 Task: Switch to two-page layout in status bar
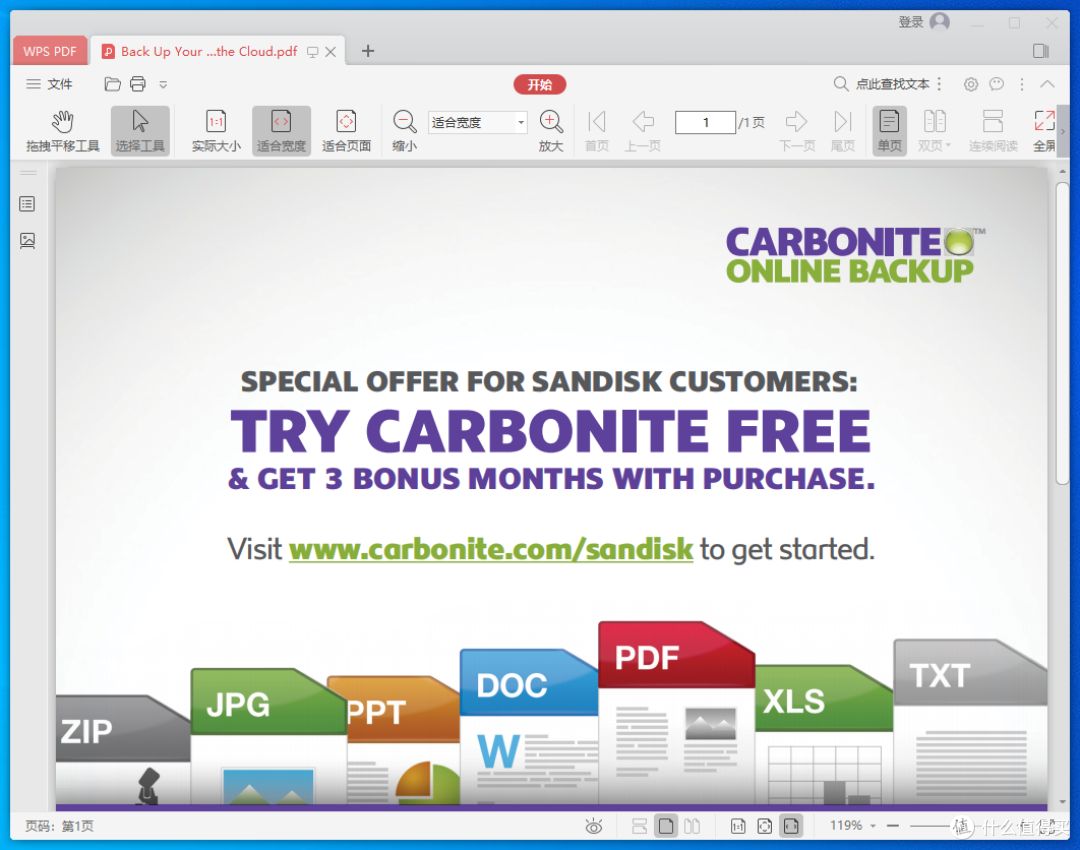click(692, 826)
